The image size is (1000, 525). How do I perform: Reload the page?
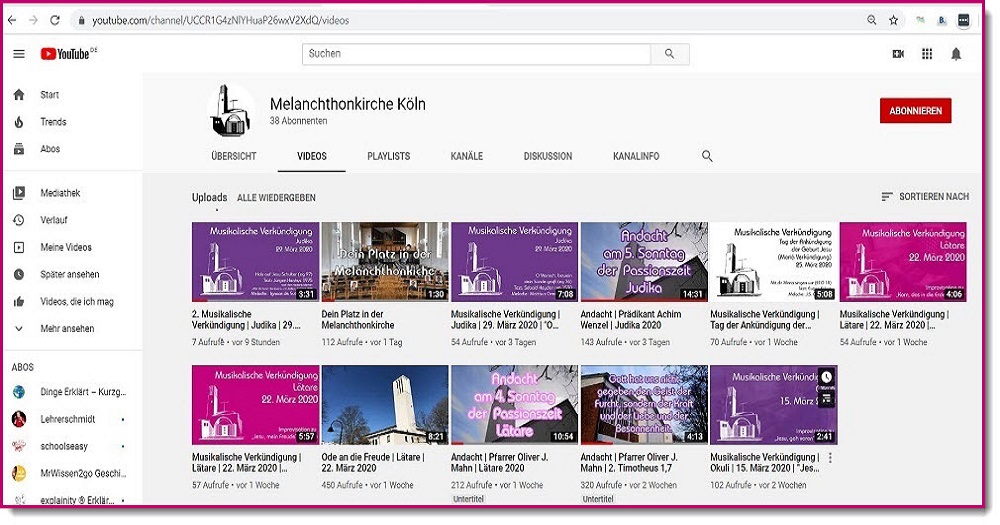(55, 20)
